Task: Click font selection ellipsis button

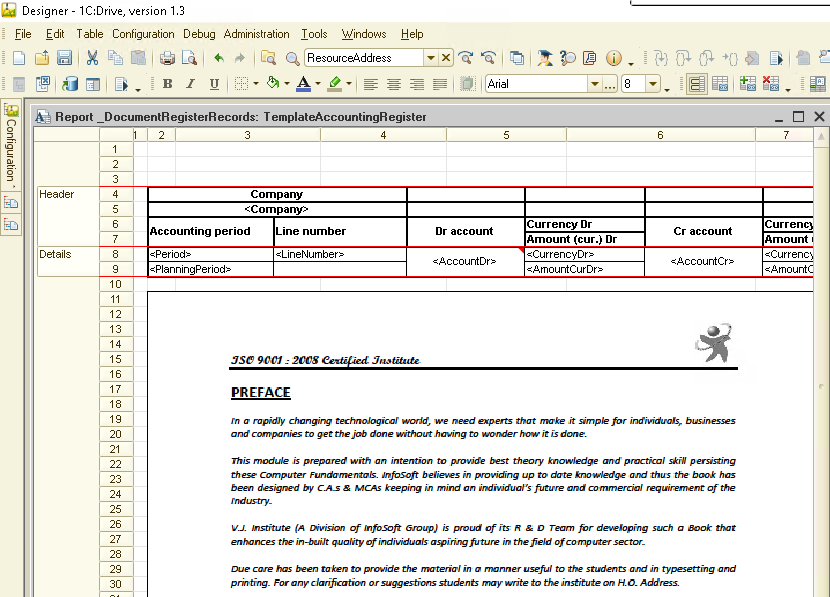Action: click(610, 84)
